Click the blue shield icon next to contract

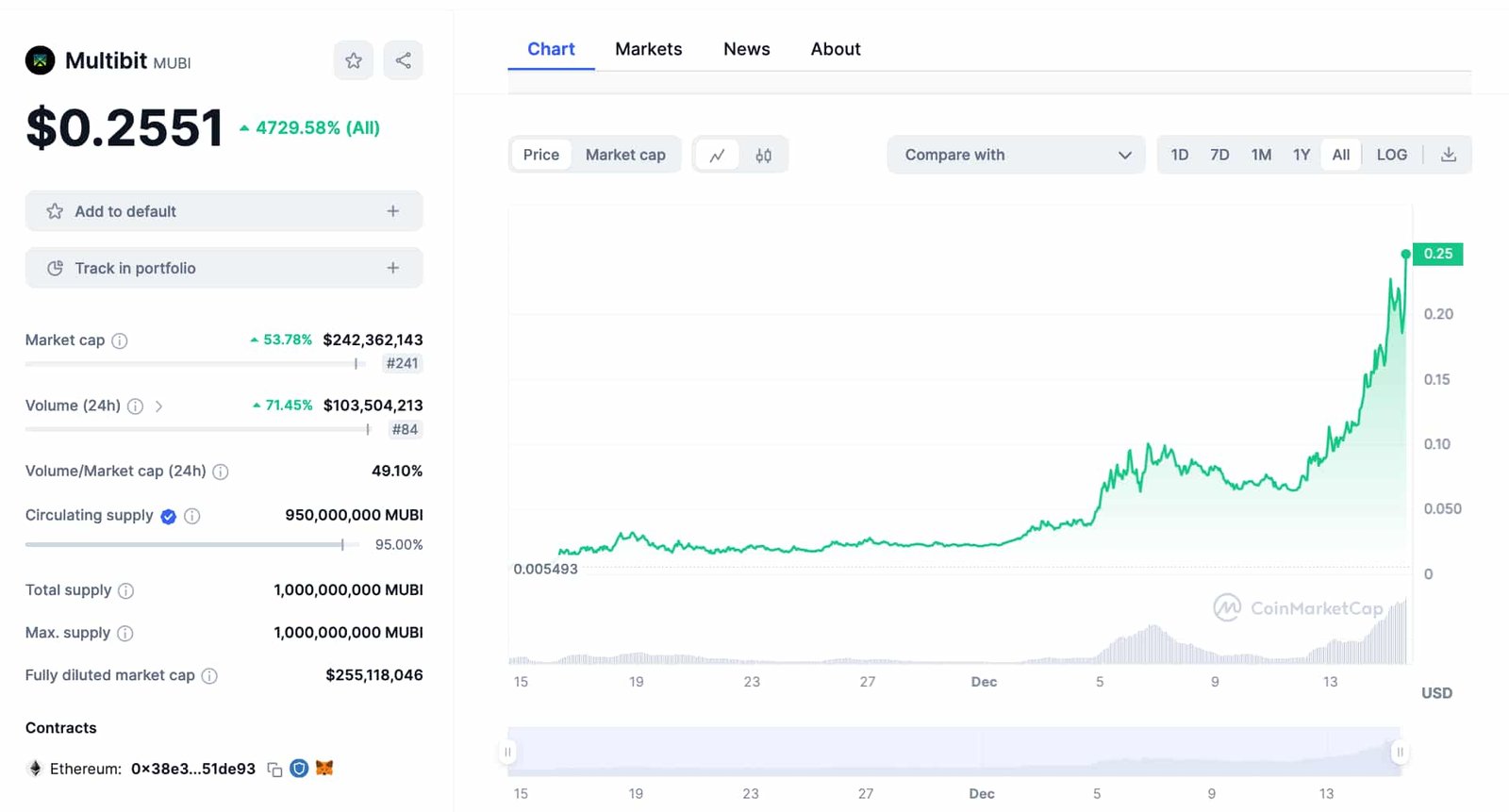299,769
